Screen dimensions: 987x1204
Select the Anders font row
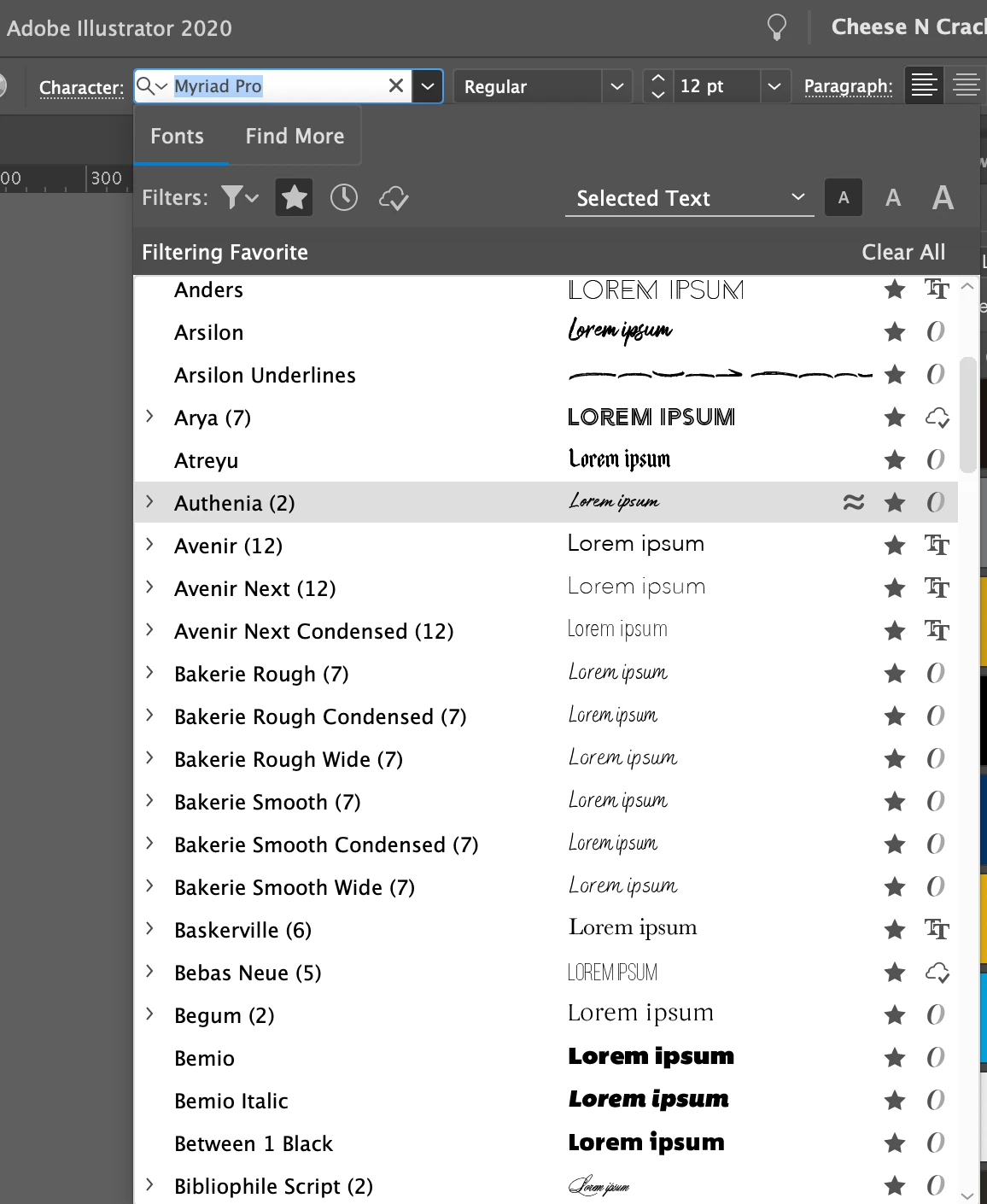pos(546,289)
